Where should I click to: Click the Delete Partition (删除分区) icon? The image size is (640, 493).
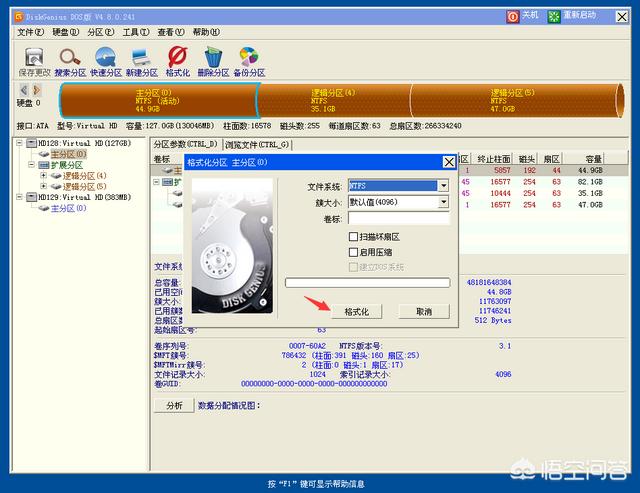click(213, 62)
